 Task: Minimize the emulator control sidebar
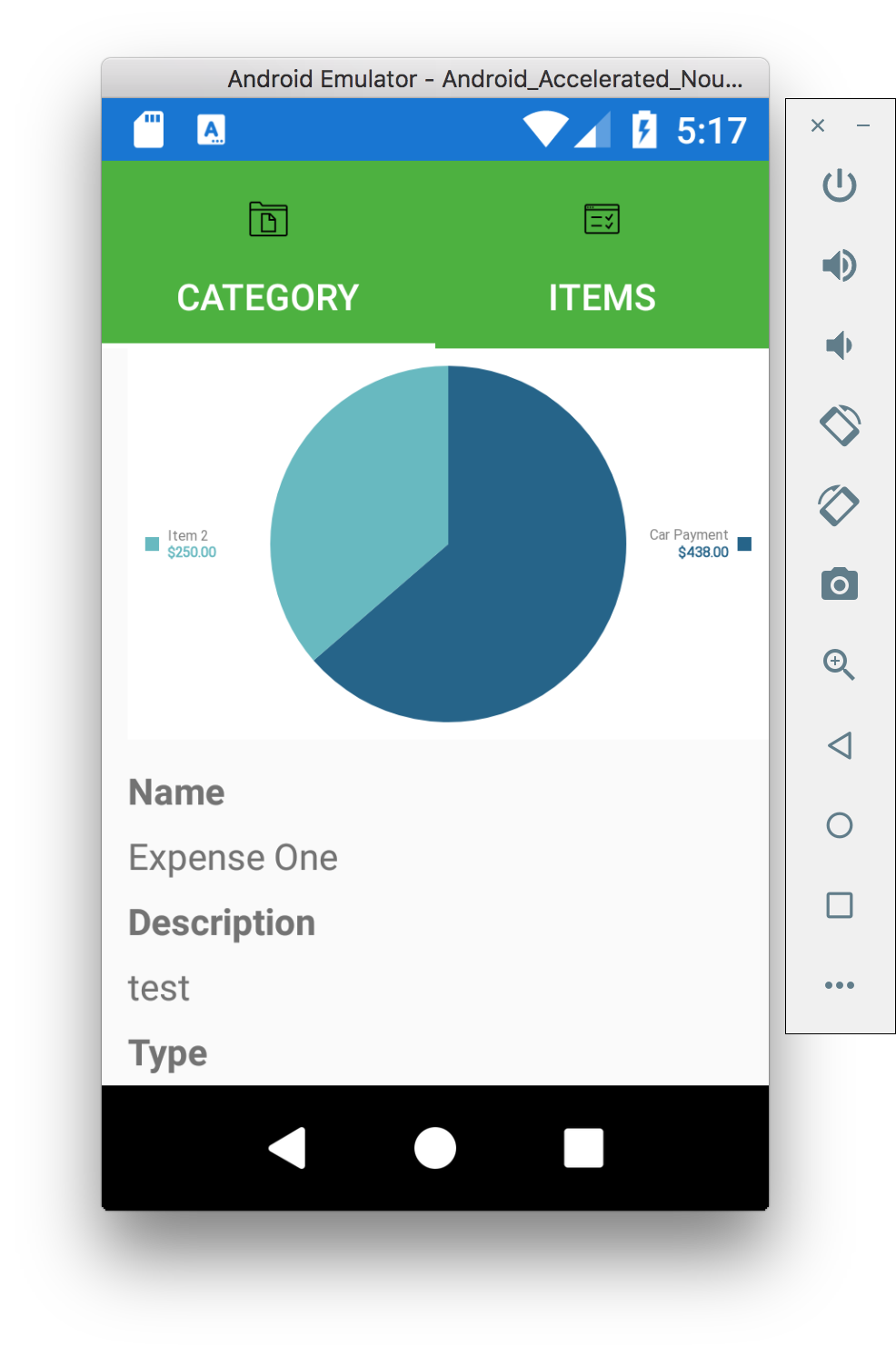coord(863,125)
